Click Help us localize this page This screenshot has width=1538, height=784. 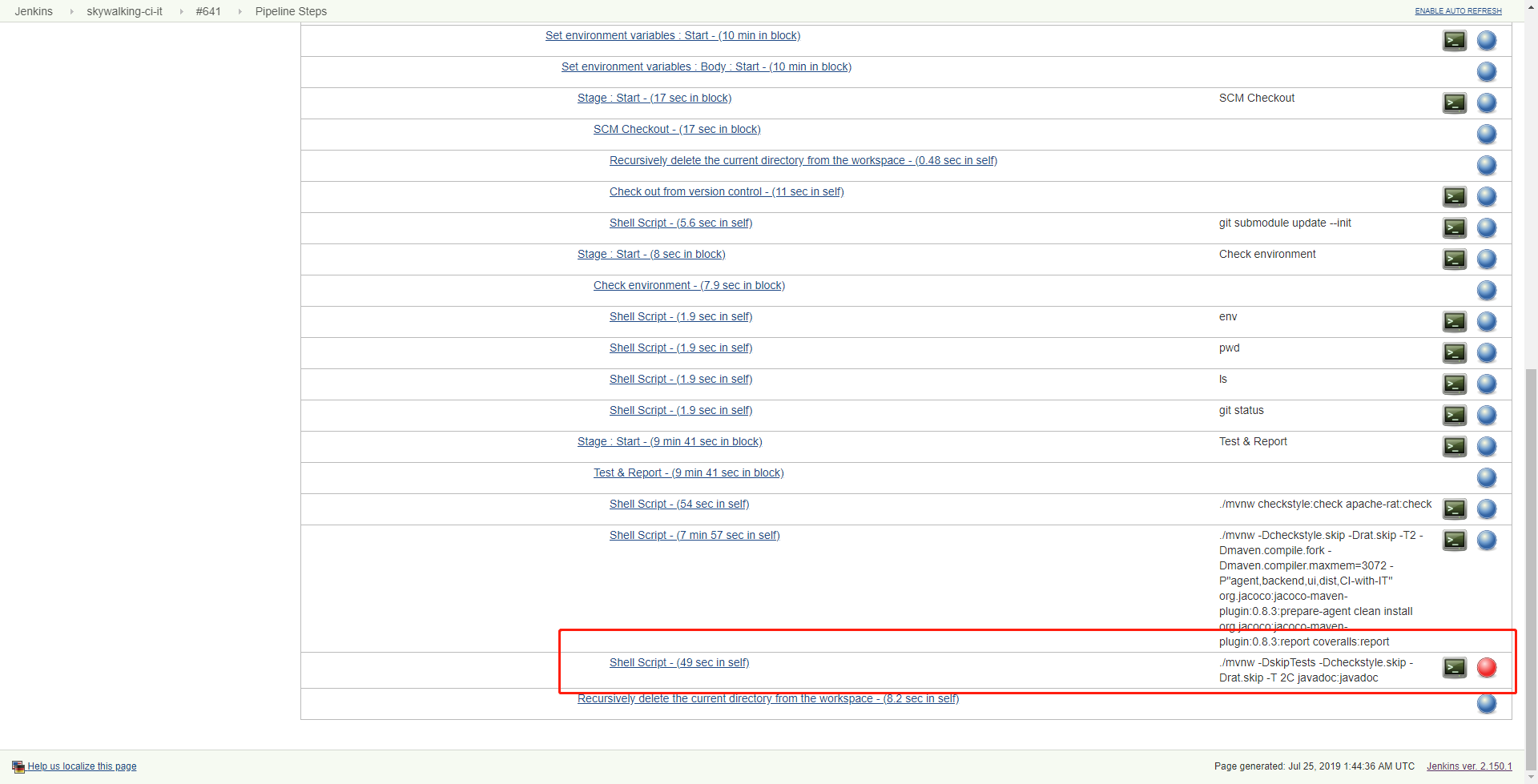pos(82,766)
